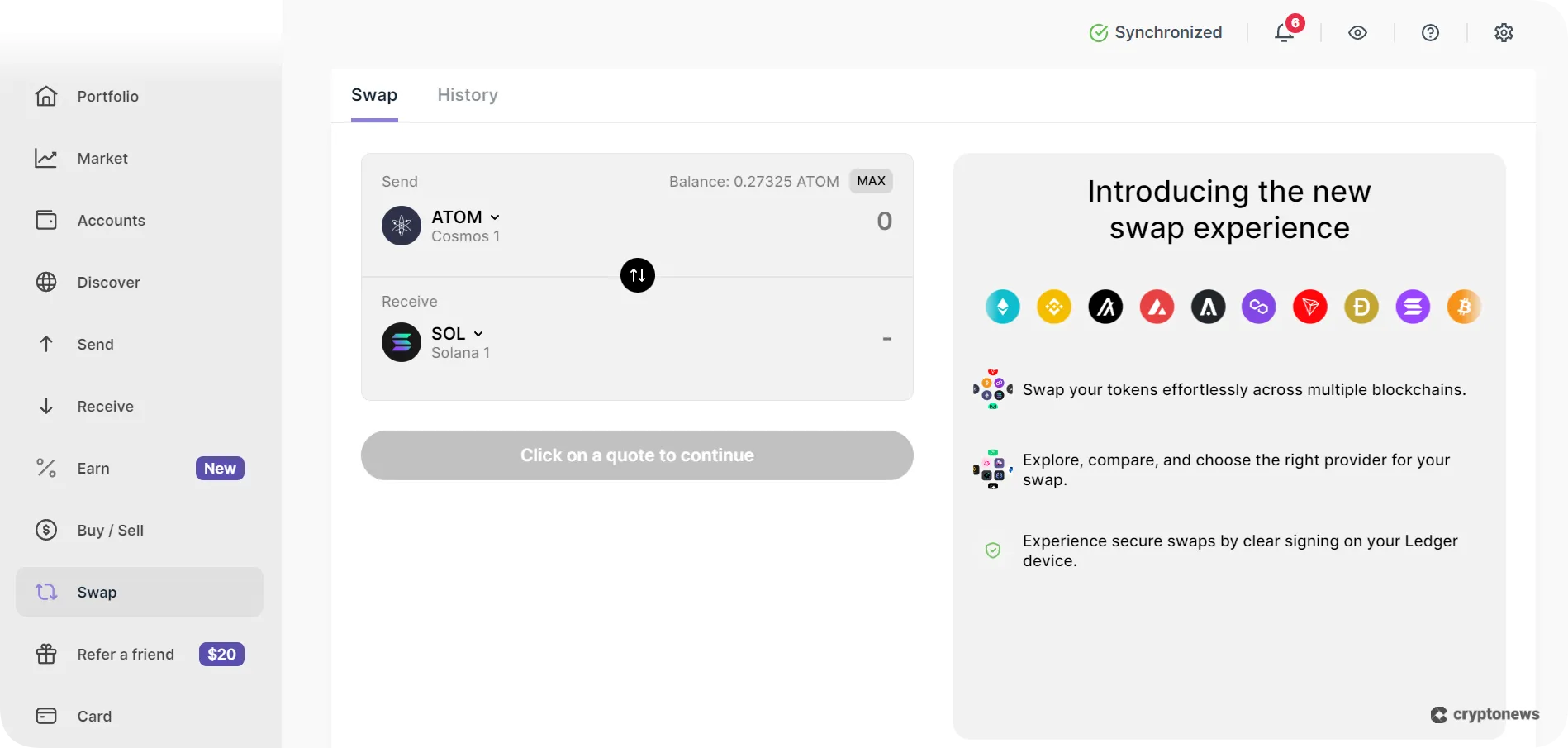This screenshot has width=1568, height=748.
Task: Click the Bitcoin icon in the banner
Action: tap(1464, 307)
